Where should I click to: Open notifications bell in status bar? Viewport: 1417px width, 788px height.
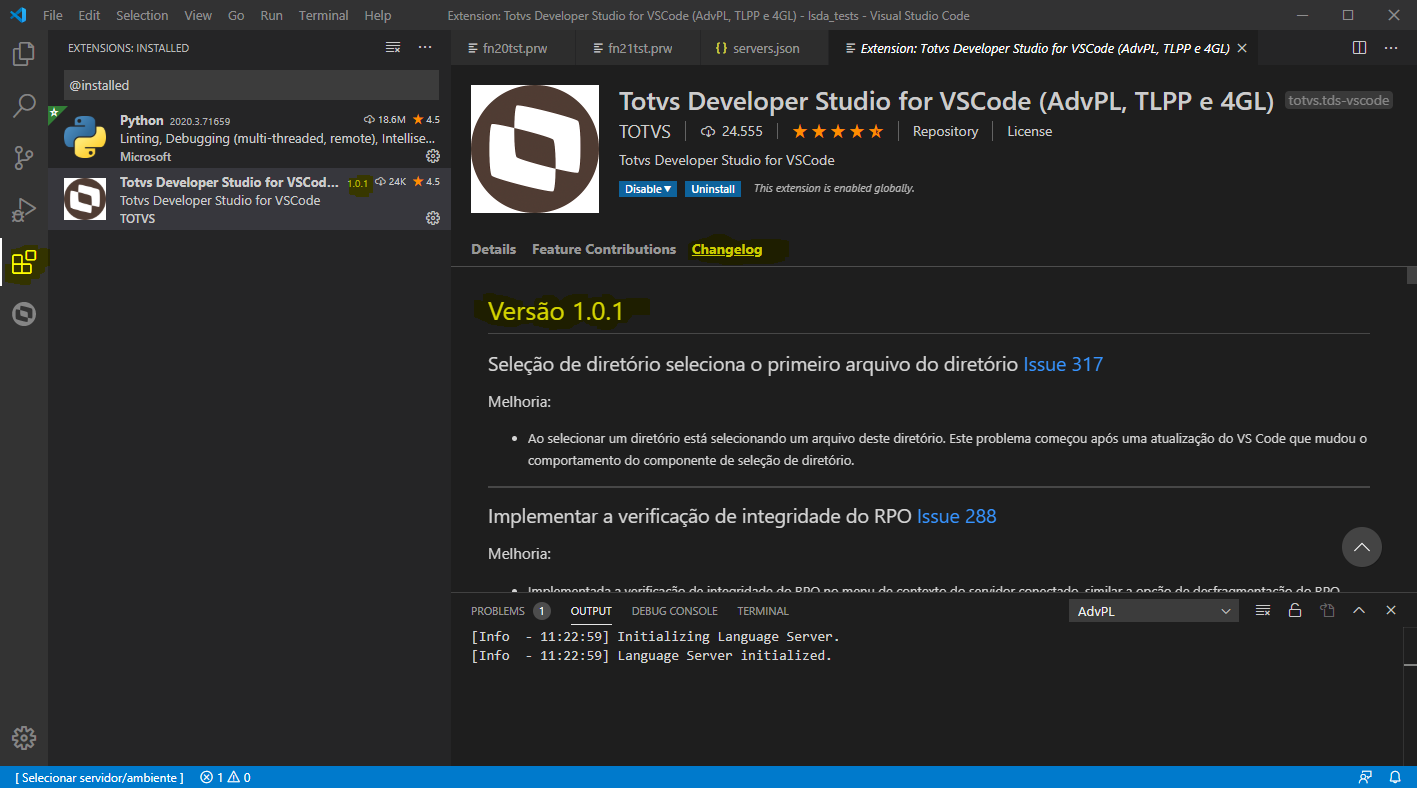[1394, 777]
